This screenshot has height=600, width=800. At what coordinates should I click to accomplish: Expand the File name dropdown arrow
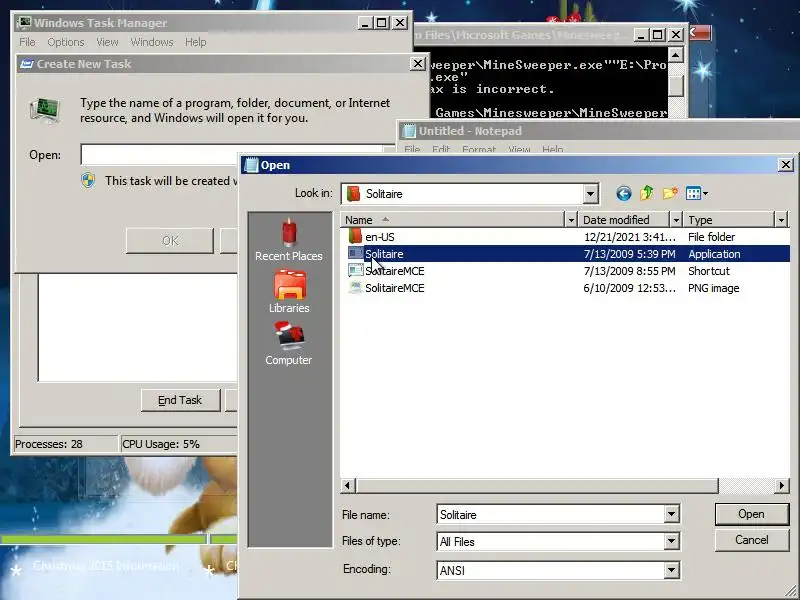(x=671, y=514)
